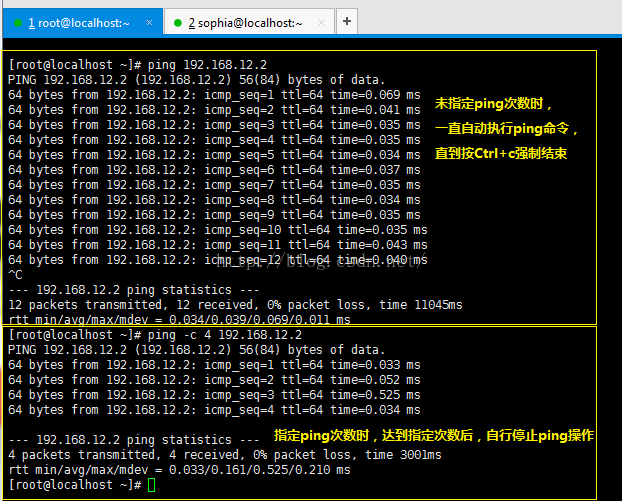Click green status dot on sophia tab

click(x=178, y=23)
